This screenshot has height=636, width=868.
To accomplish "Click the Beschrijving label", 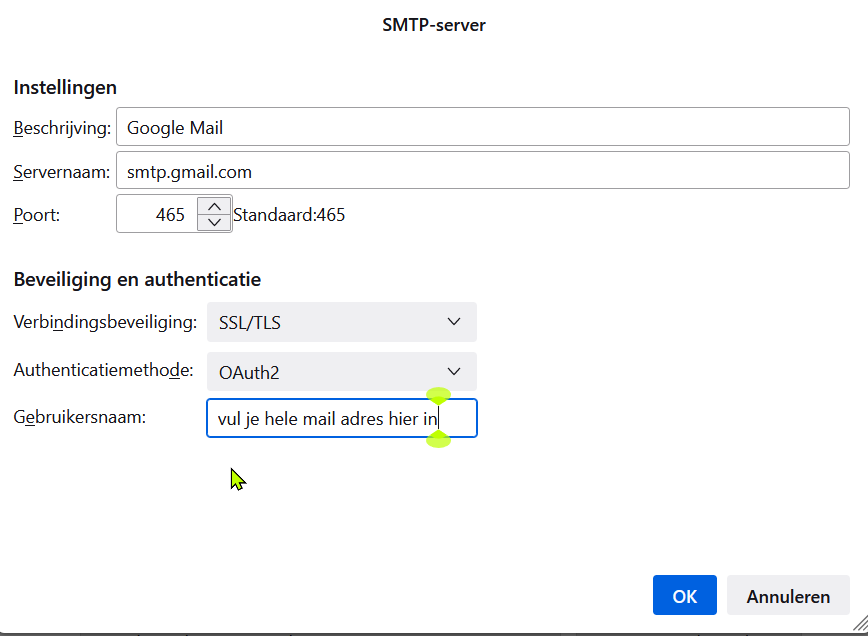I will 62,128.
